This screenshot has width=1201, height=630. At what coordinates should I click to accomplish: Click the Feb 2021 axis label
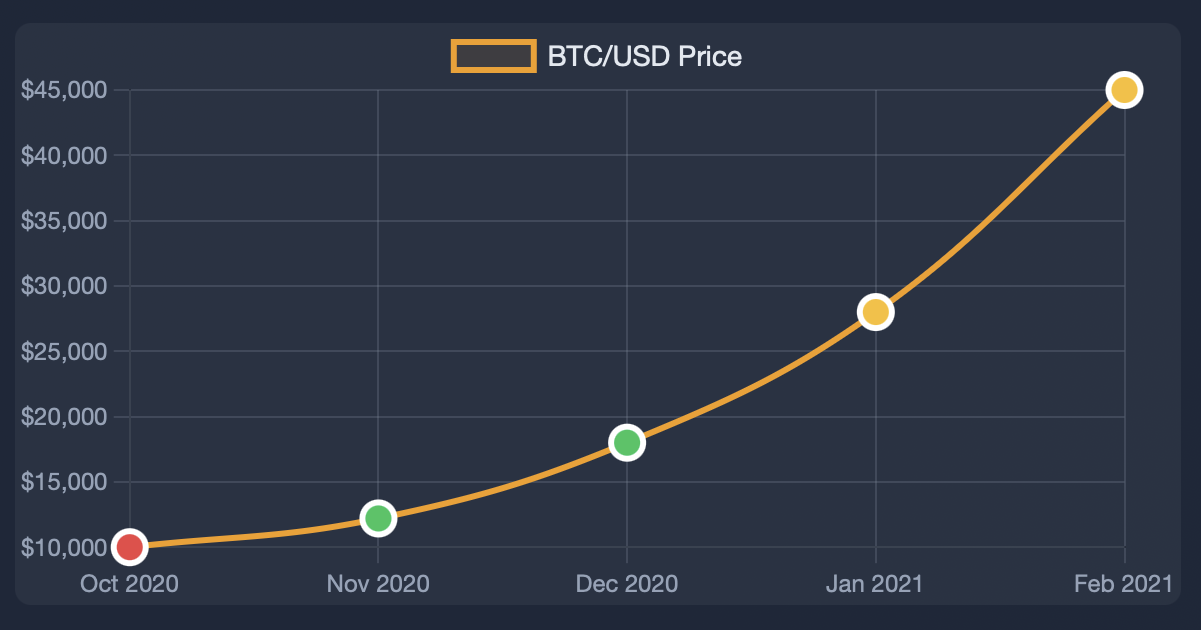tap(1121, 584)
